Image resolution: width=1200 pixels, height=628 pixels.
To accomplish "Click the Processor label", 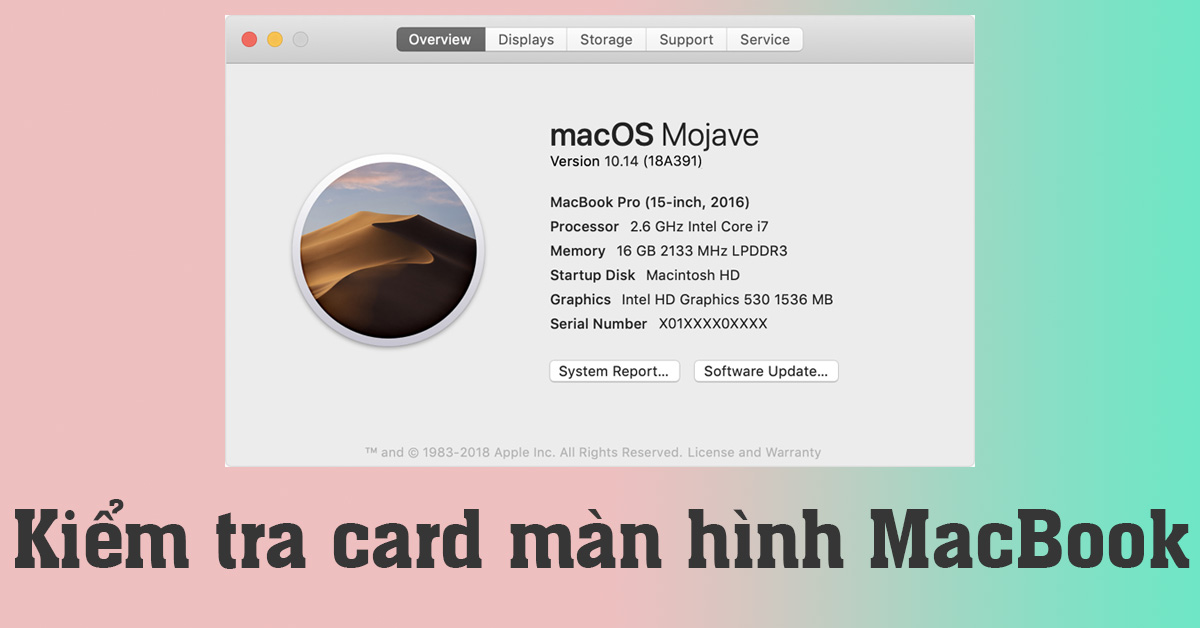I will point(585,227).
